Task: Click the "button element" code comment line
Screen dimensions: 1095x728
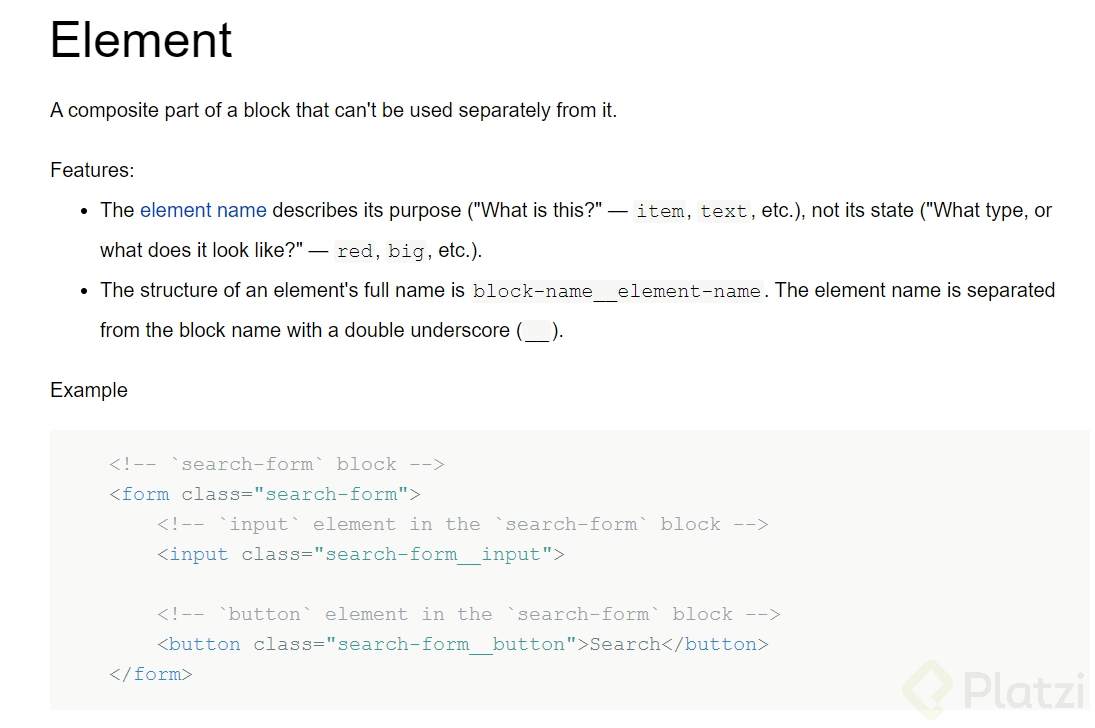Action: [x=468, y=614]
